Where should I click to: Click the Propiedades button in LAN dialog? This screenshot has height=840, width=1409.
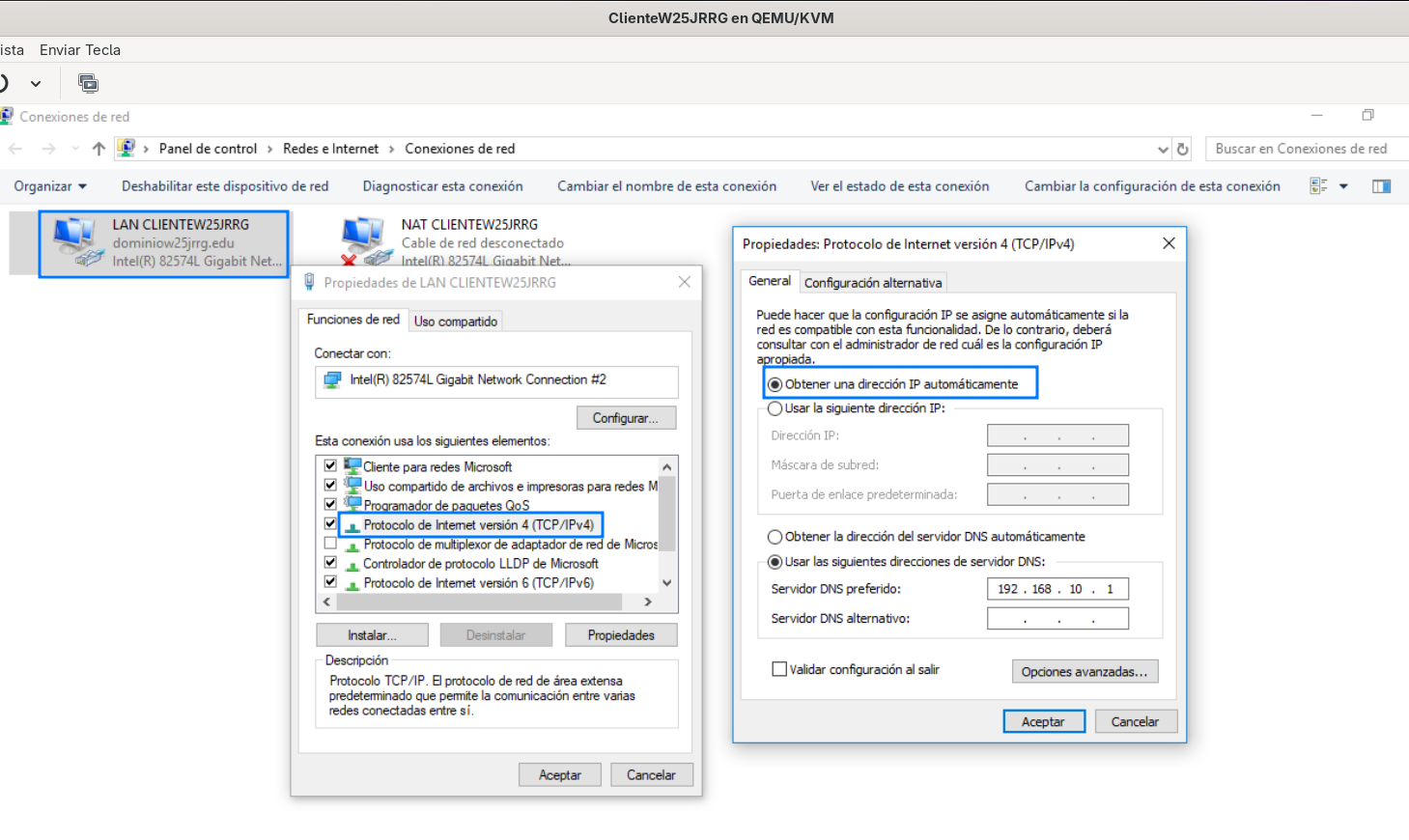point(621,635)
